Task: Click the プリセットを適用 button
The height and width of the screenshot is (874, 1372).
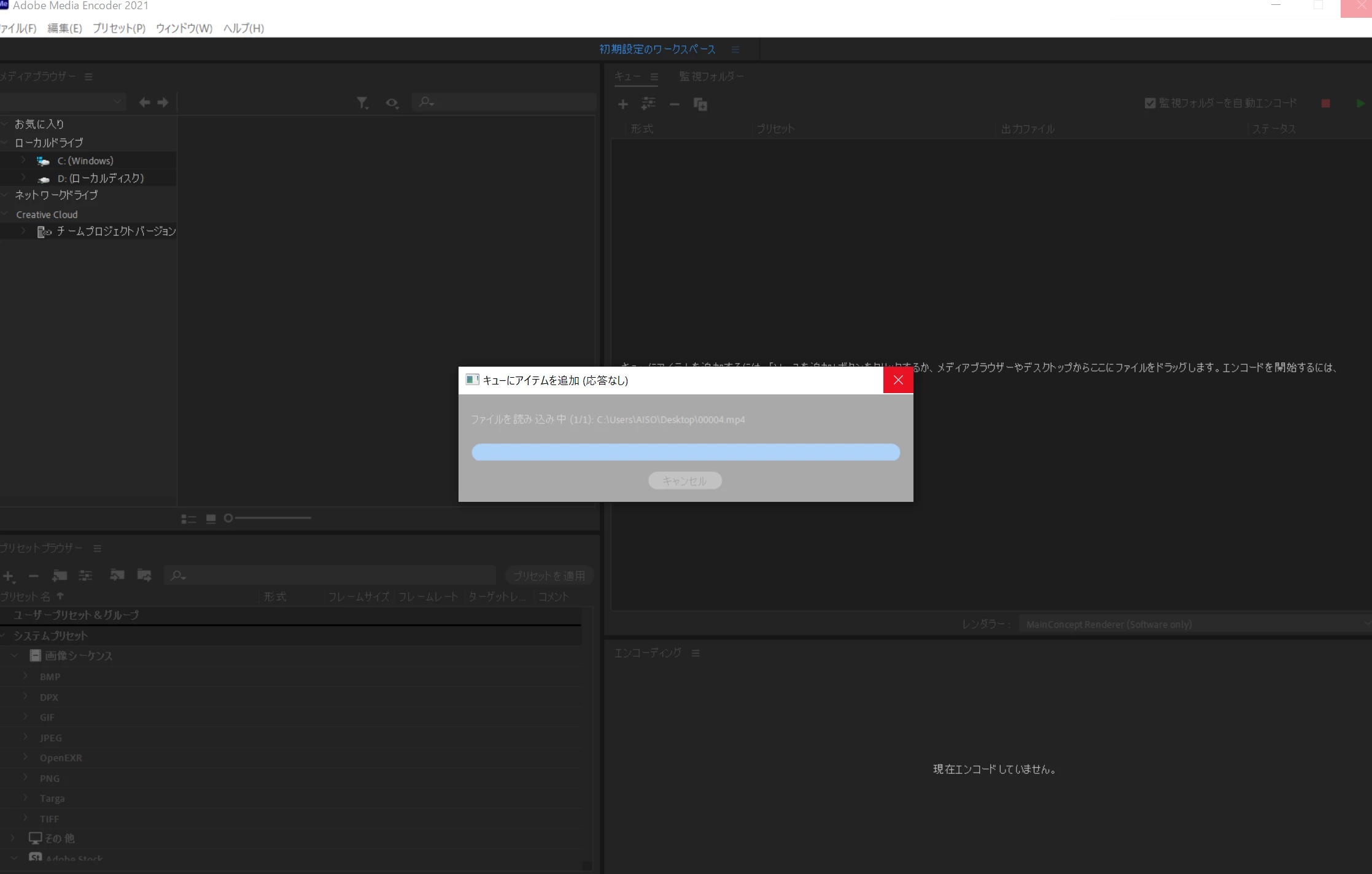Action: click(x=549, y=576)
